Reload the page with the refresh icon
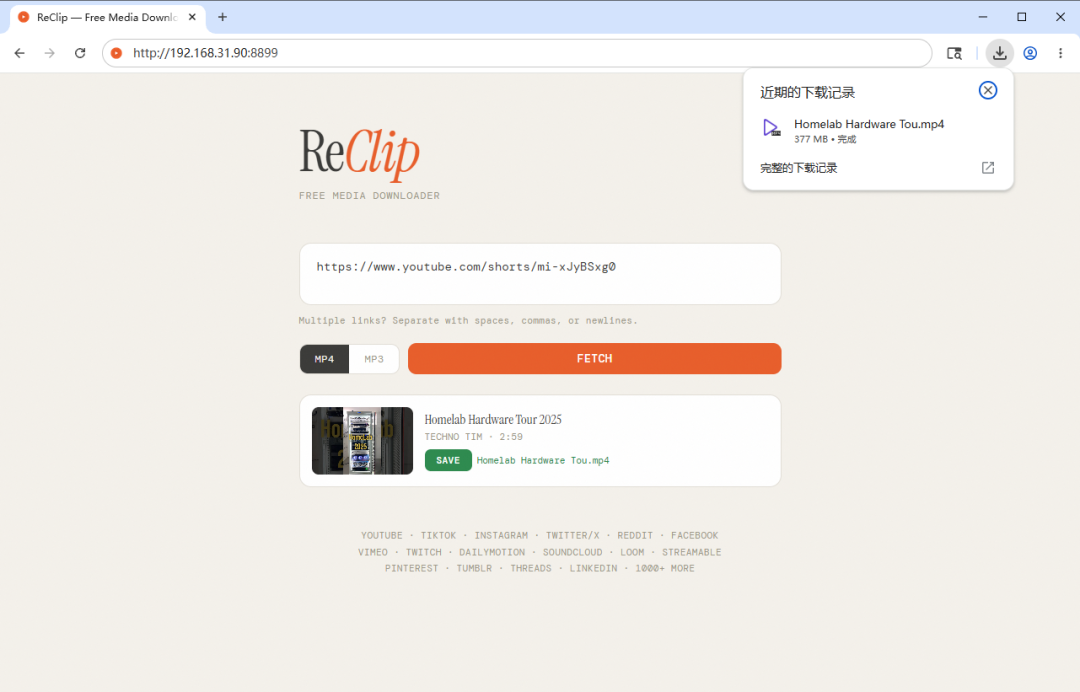This screenshot has height=692, width=1080. [x=80, y=53]
